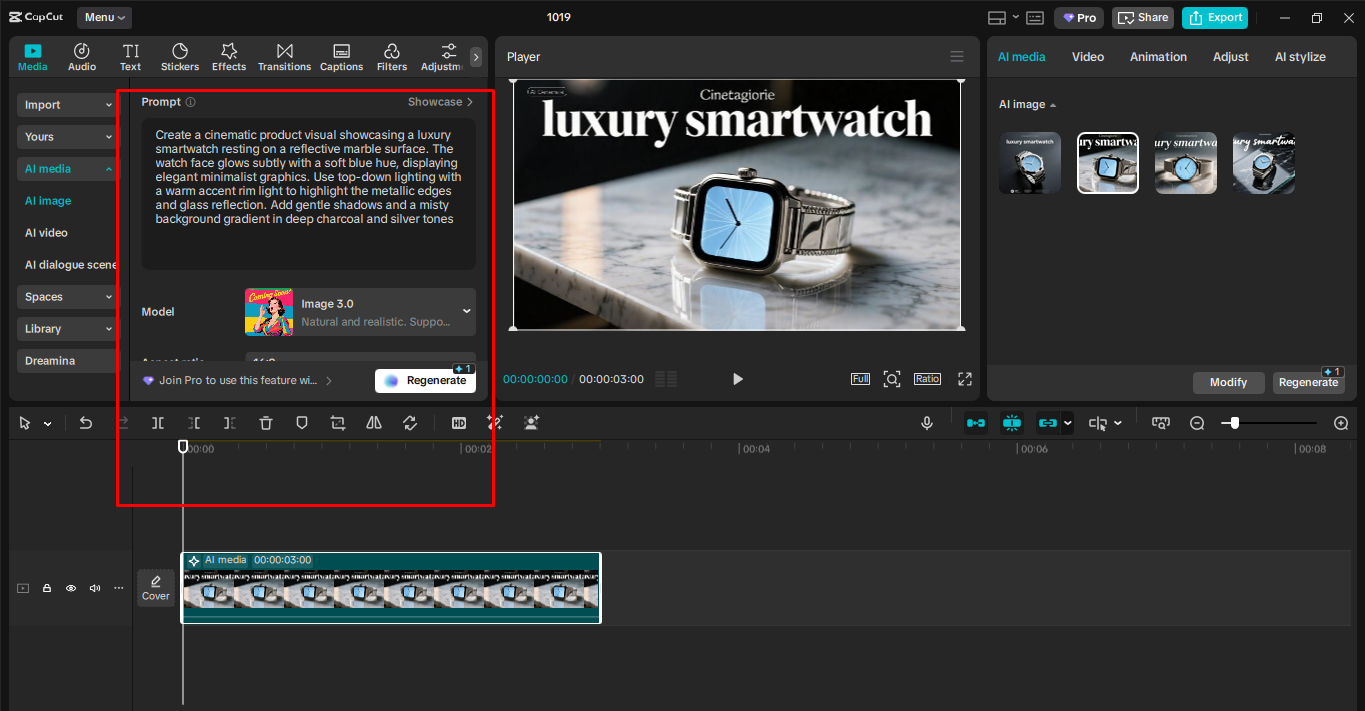Image resolution: width=1365 pixels, height=711 pixels.
Task: Open the Player panel menu icon
Action: pos(957,57)
